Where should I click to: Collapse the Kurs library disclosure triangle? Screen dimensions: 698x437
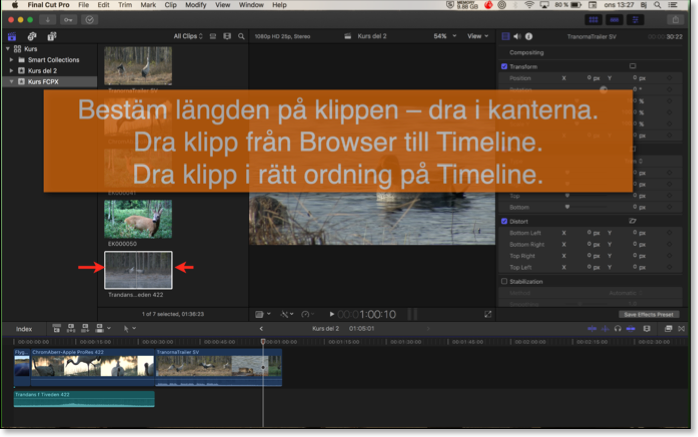point(8,49)
